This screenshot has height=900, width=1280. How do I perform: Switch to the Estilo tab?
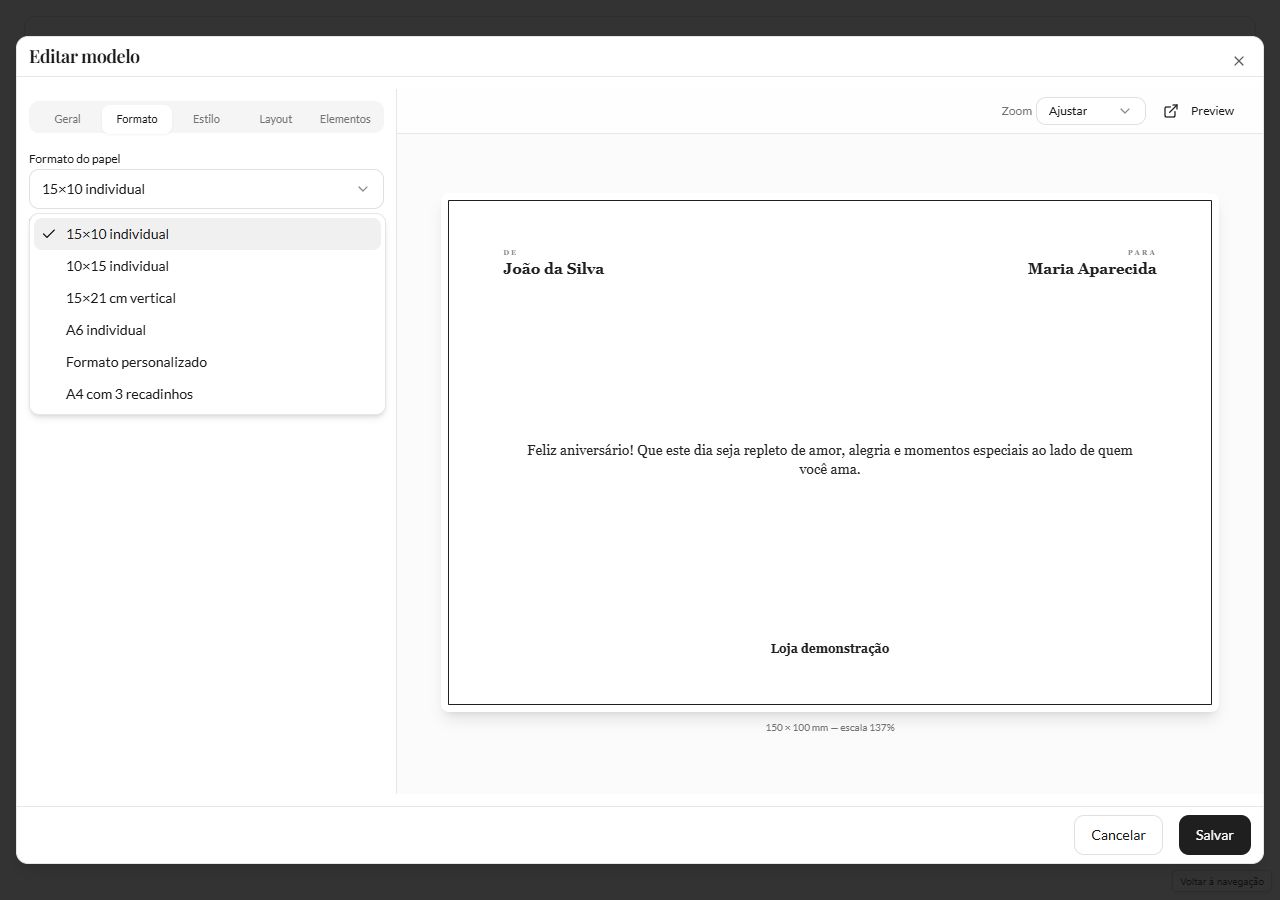[x=206, y=119]
